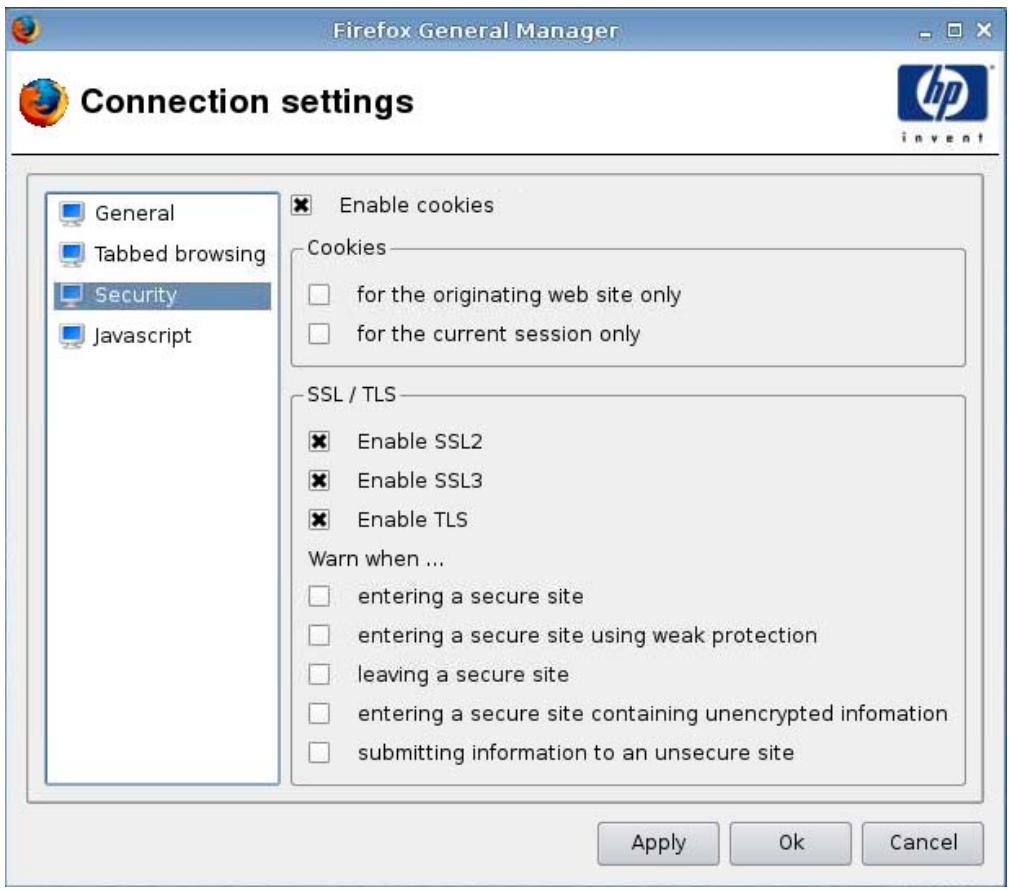Enable warning when leaving a secure site
Image resolution: width=1009 pixels, height=890 pixels.
(319, 675)
